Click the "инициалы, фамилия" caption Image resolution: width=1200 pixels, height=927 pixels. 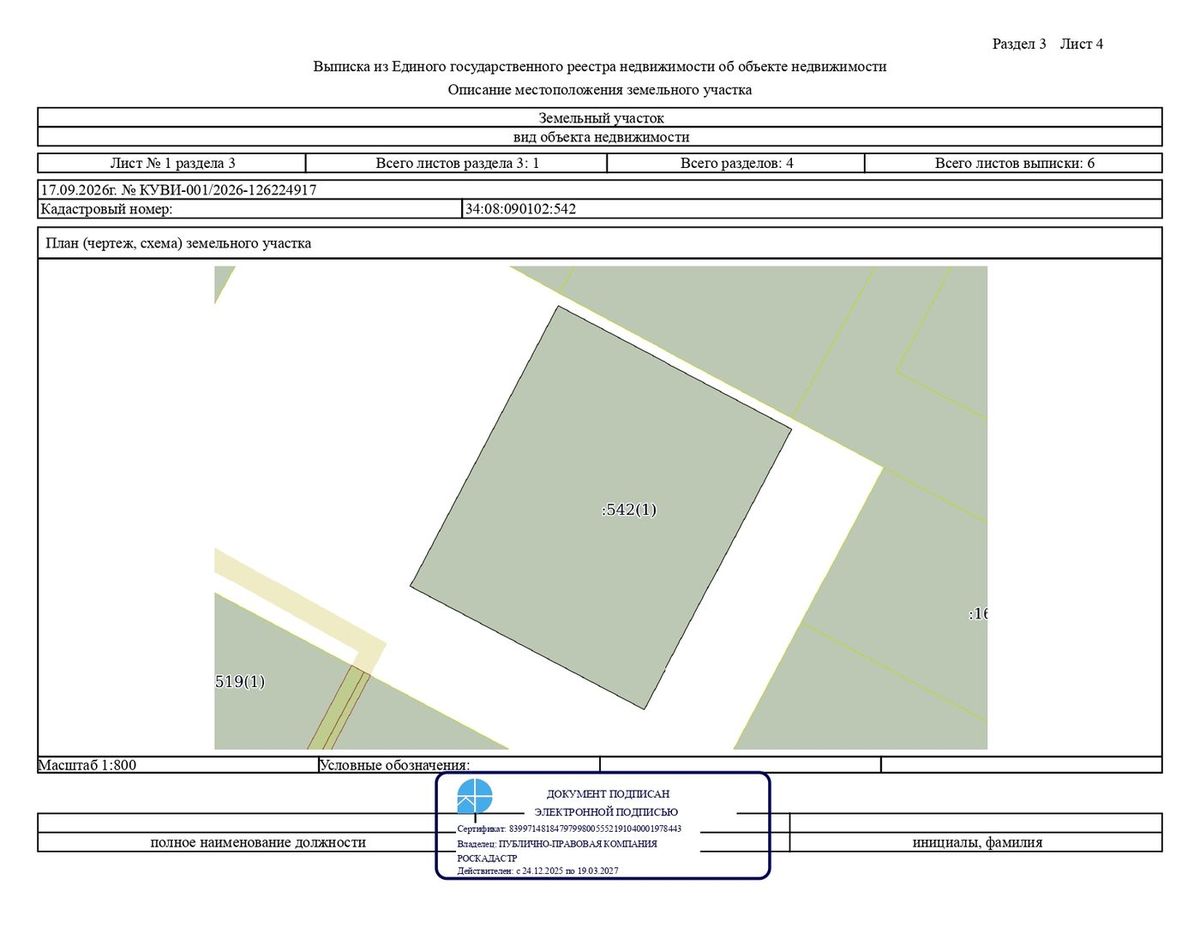(977, 842)
